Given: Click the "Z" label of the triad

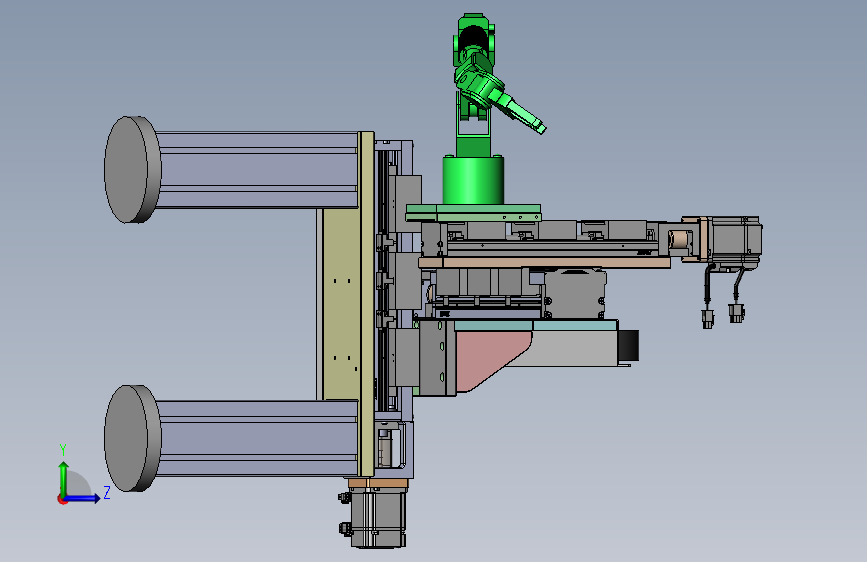Looking at the screenshot, I should [x=107, y=492].
